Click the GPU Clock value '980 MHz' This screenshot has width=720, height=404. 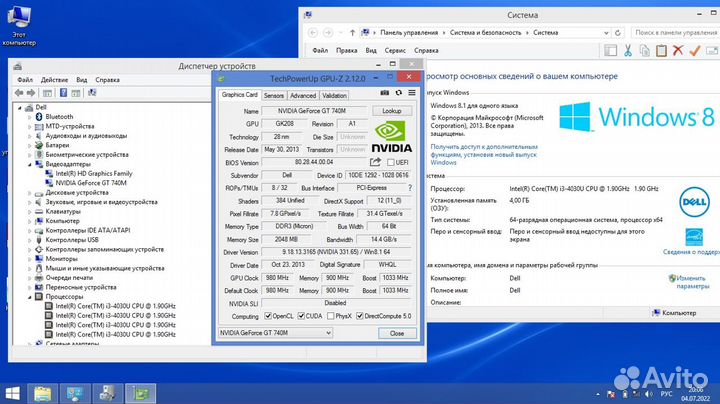pyautogui.click(x=277, y=278)
